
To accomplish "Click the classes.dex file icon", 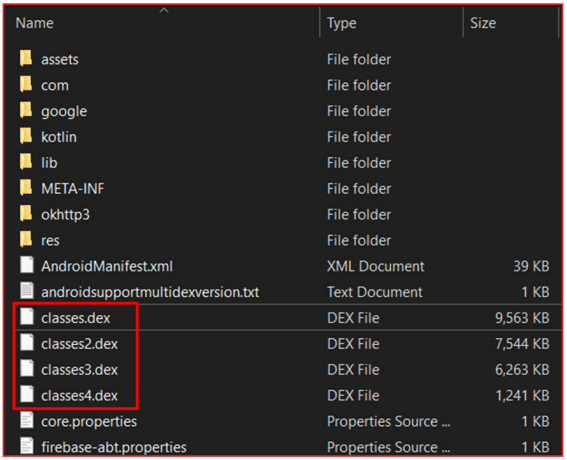I will click(27, 317).
